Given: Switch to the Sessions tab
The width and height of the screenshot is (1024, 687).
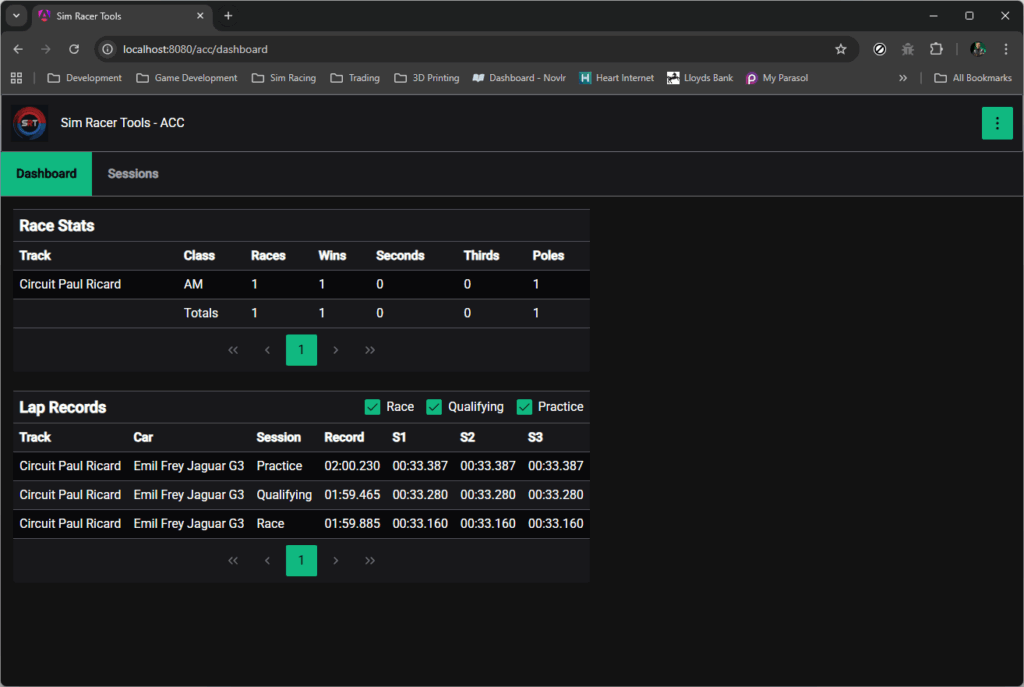Looking at the screenshot, I should (133, 174).
